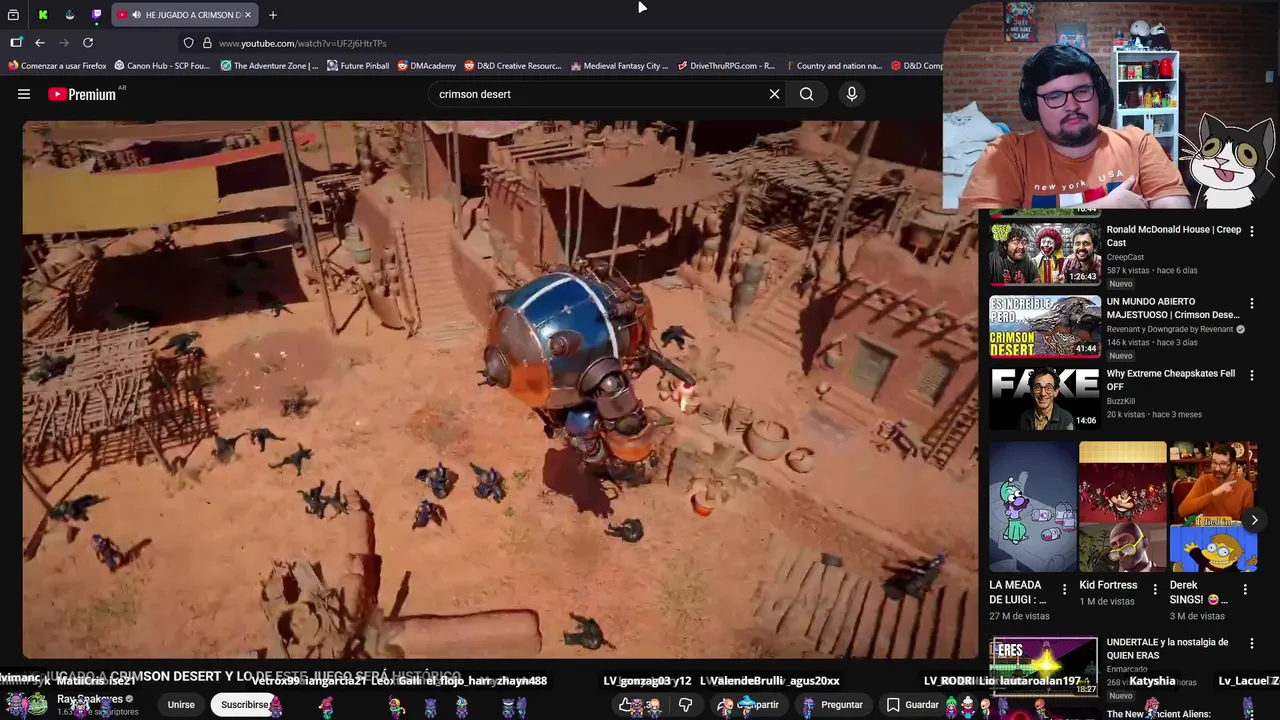Viewport: 1280px width, 720px height.
Task: Open Medieval Fantasy City bookmark
Action: [619, 66]
